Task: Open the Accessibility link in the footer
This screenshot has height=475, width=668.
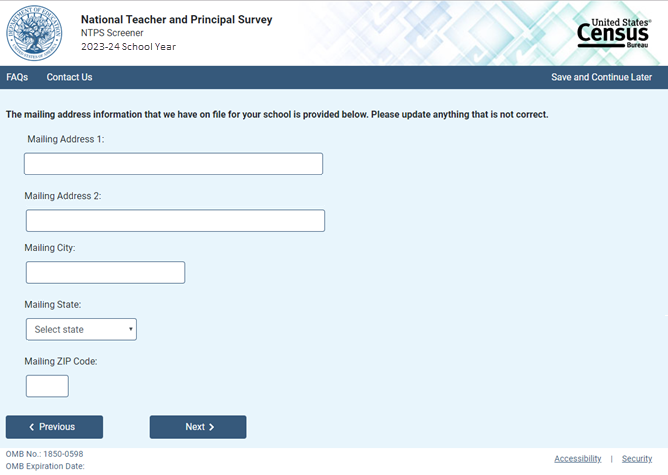Action: point(578,459)
